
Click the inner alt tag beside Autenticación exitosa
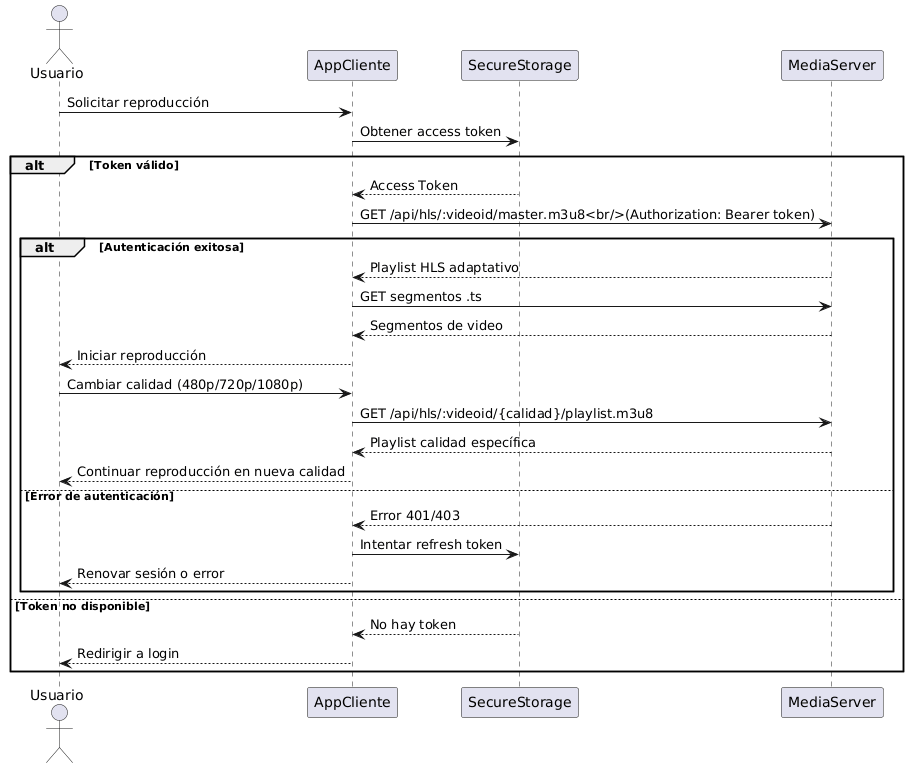52,246
